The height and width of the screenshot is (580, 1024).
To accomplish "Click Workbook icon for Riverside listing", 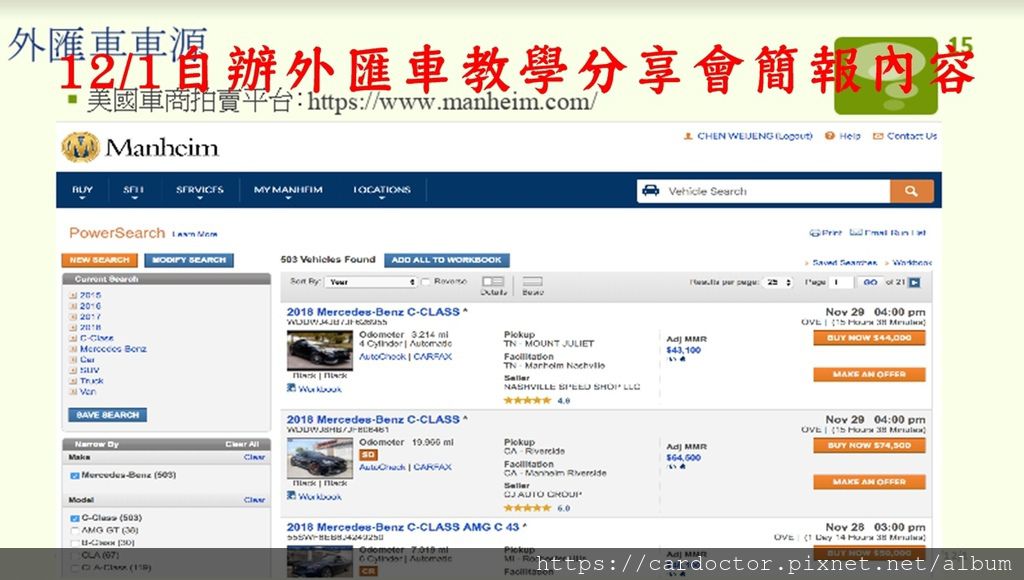I will point(291,496).
